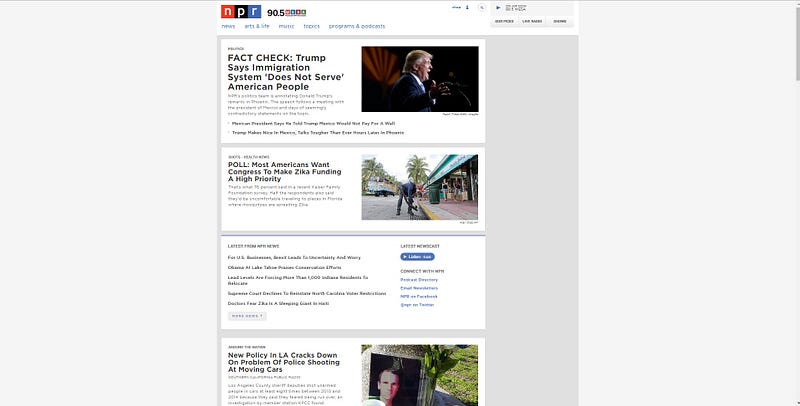Open the arts & life menu

[x=257, y=26]
